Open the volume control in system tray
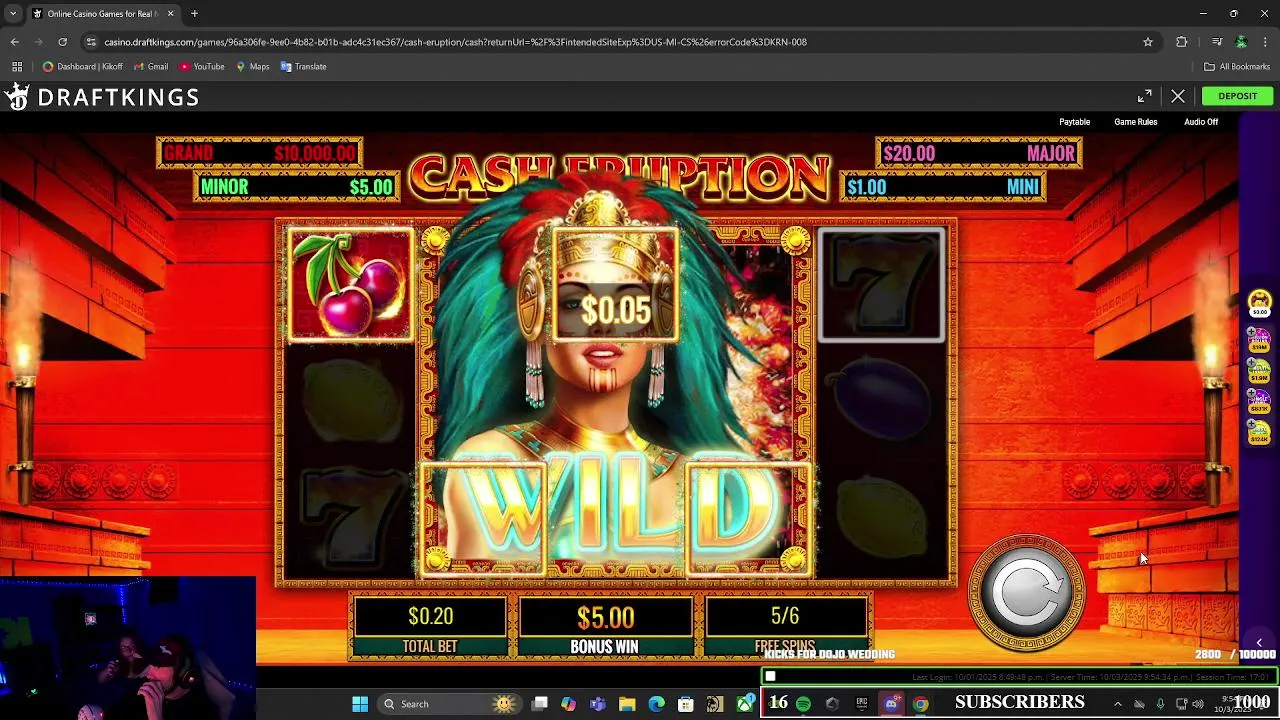Image resolution: width=1280 pixels, height=720 pixels. pyautogui.click(x=1197, y=704)
